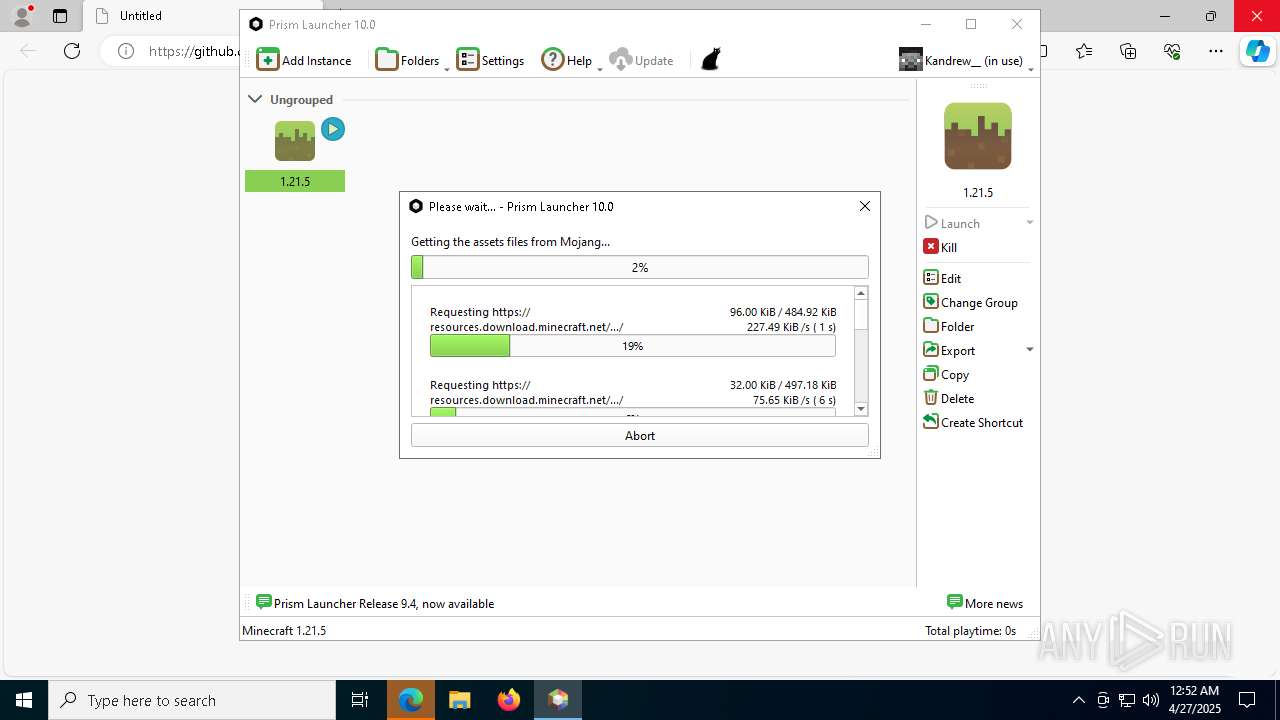Open the Help toolbar menu

point(567,60)
